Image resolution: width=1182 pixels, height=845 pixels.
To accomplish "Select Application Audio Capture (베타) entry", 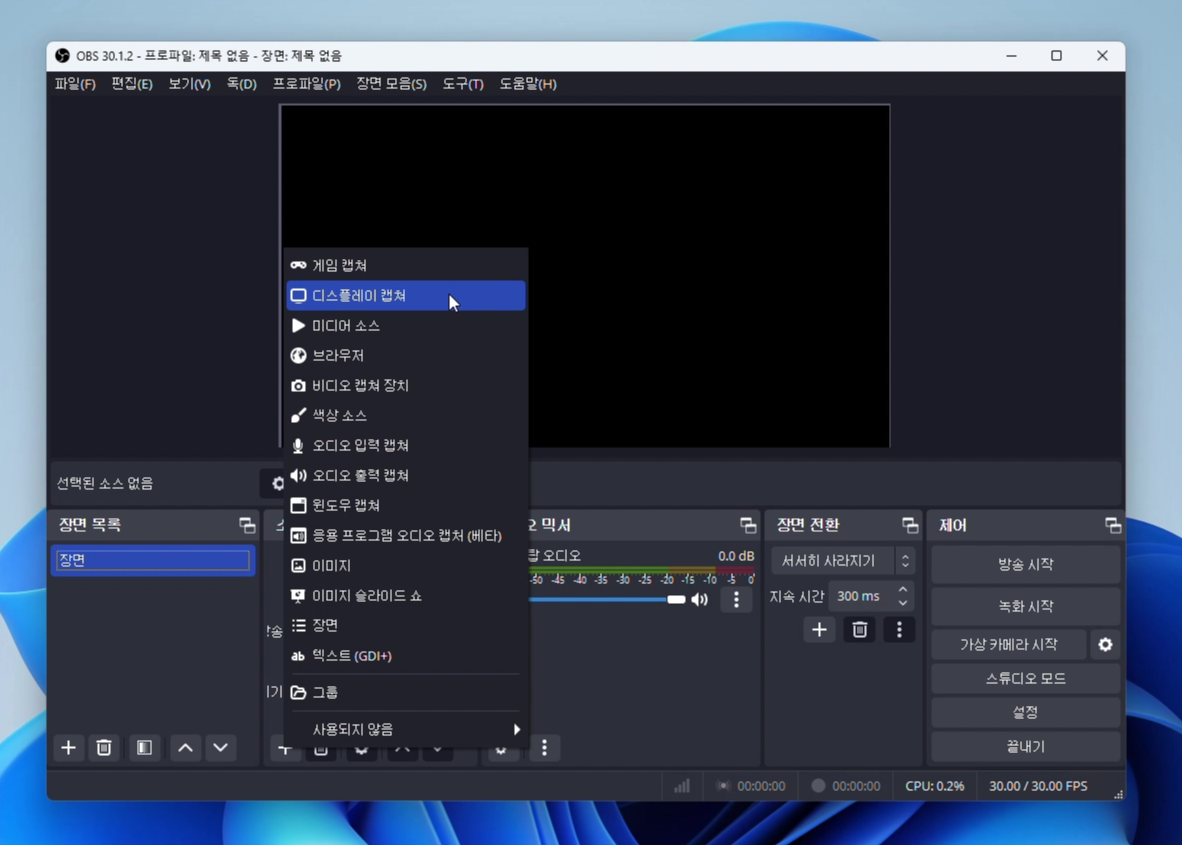I will pos(406,535).
